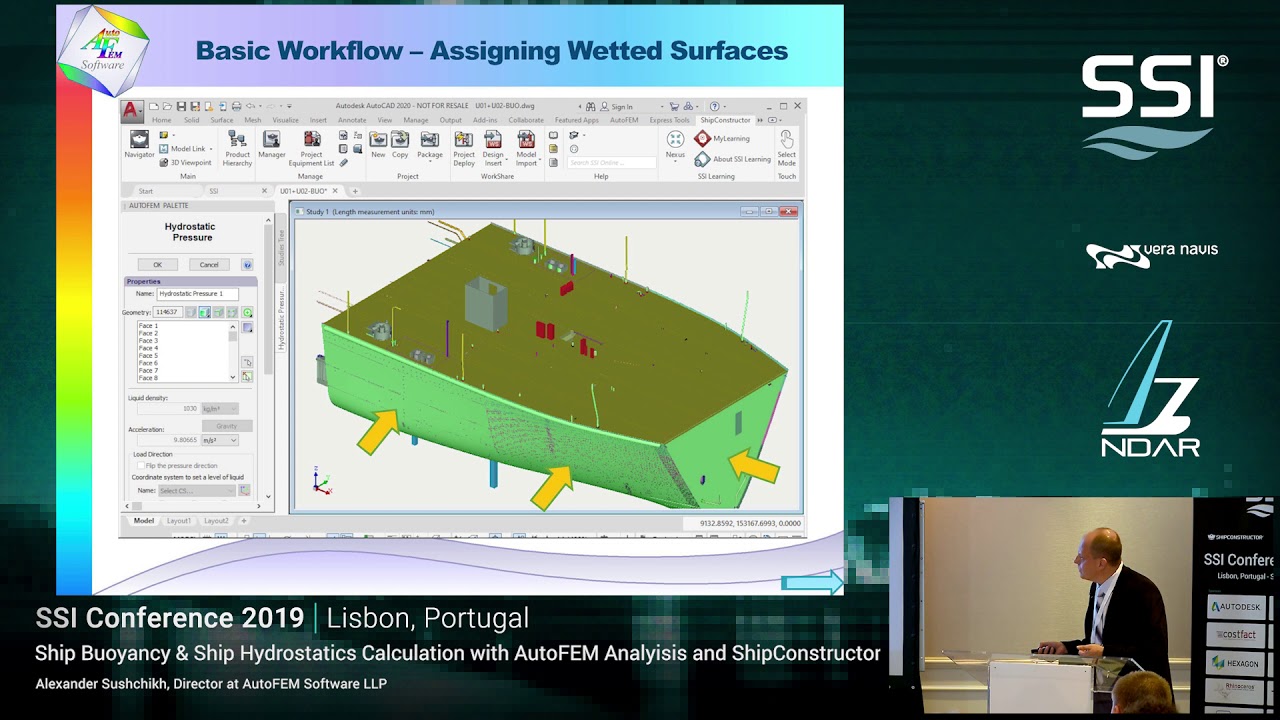Click the 3D Viewpoint tool
The width and height of the screenshot is (1280, 720).
(x=185, y=162)
